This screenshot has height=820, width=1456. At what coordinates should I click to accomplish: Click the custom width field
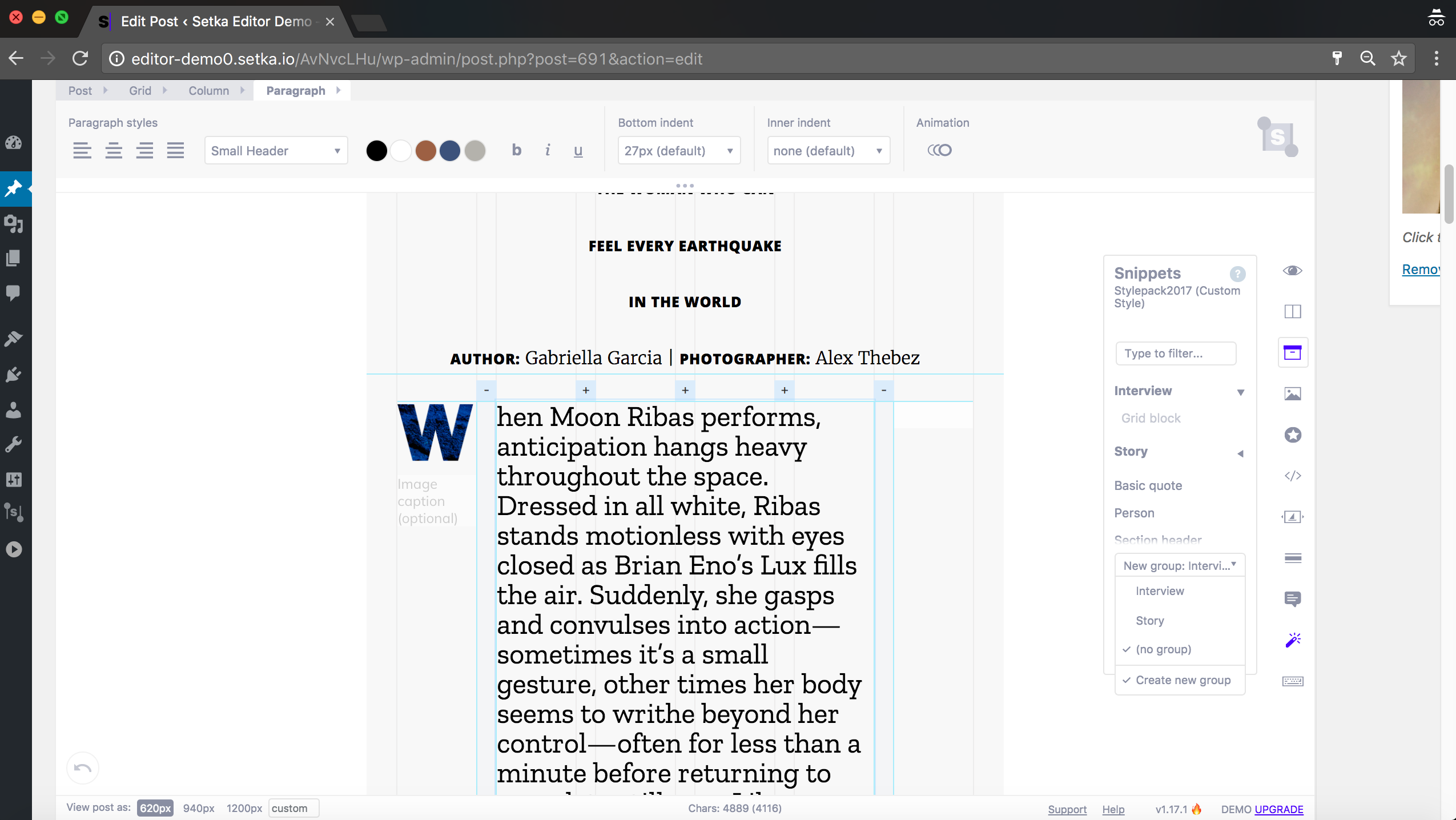click(x=293, y=808)
